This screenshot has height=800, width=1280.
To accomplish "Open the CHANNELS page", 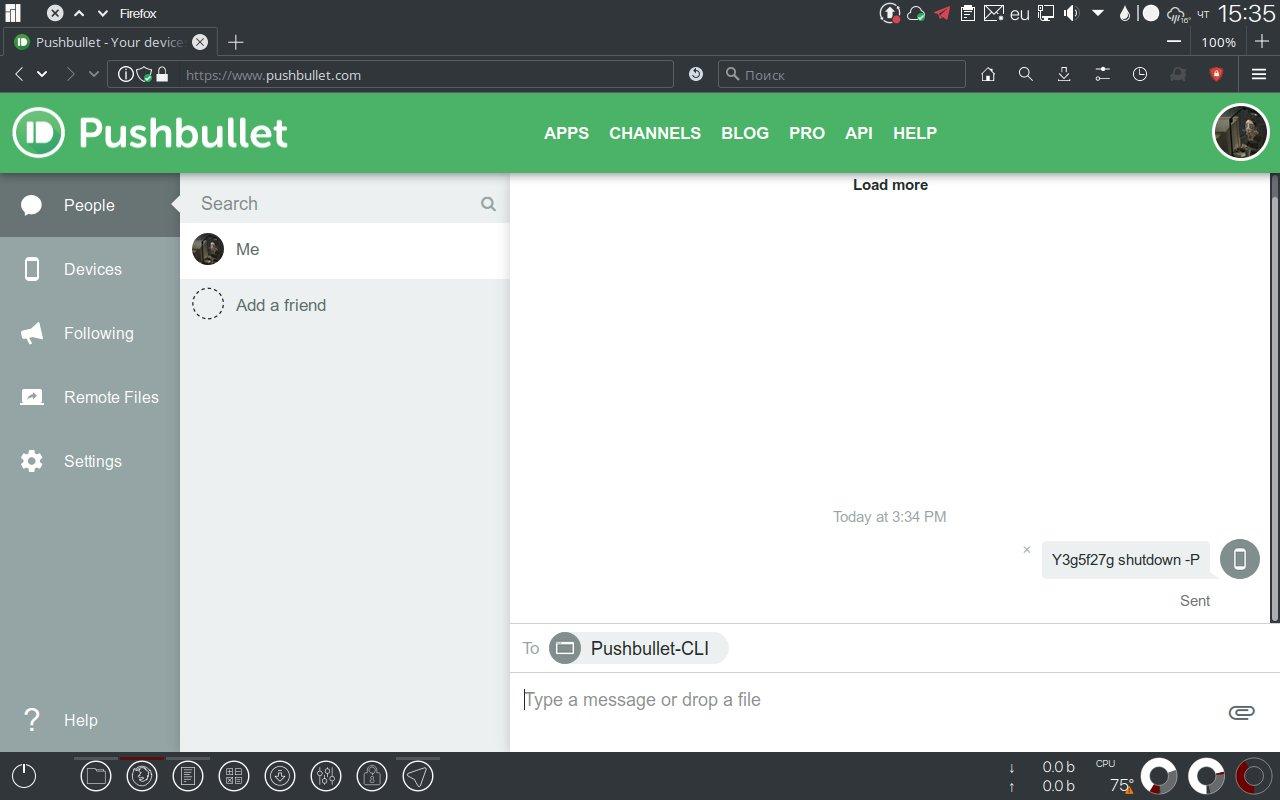I will pos(655,133).
